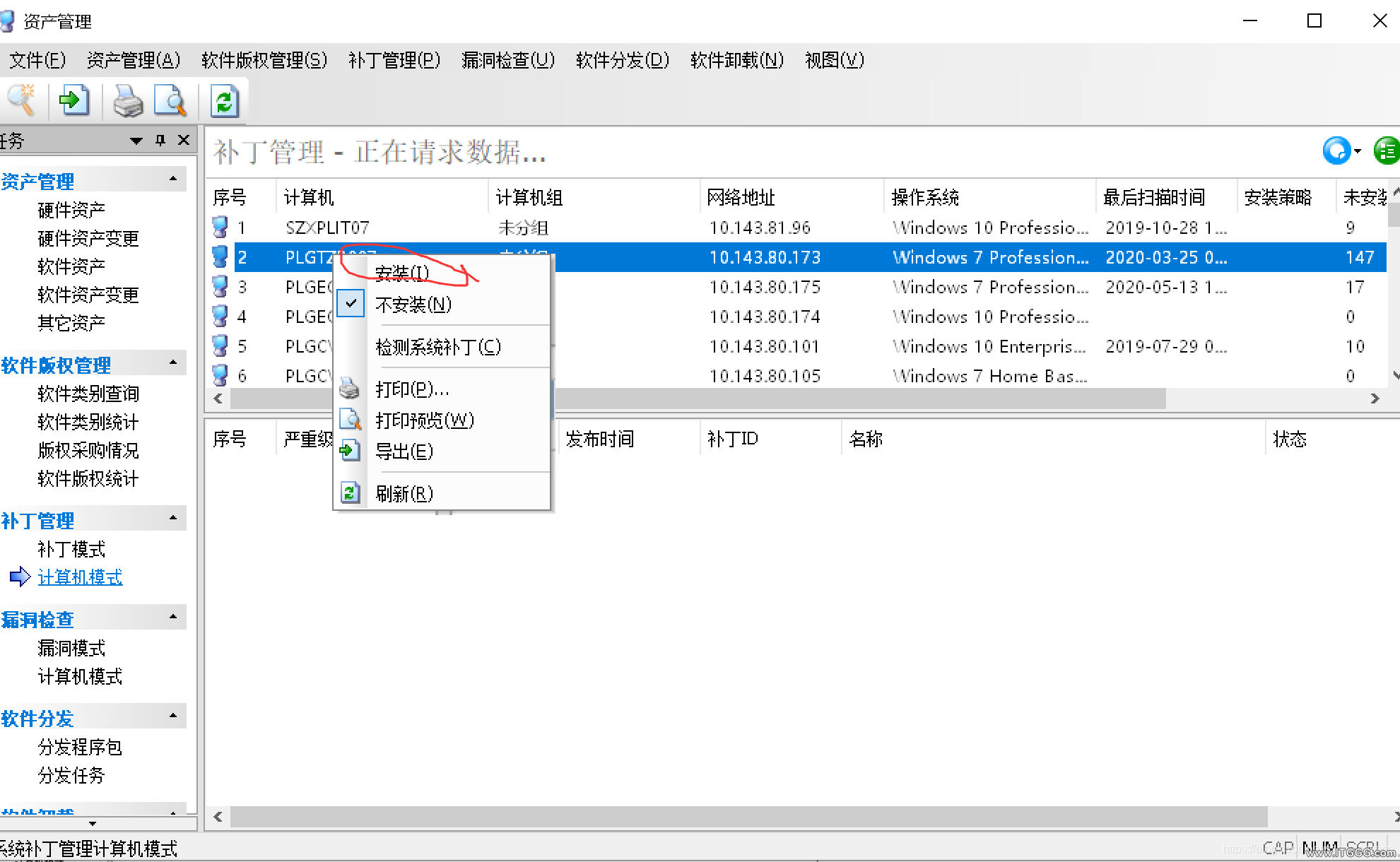The width and height of the screenshot is (1400, 862).
Task: Click the export icon in context menu
Action: [350, 451]
